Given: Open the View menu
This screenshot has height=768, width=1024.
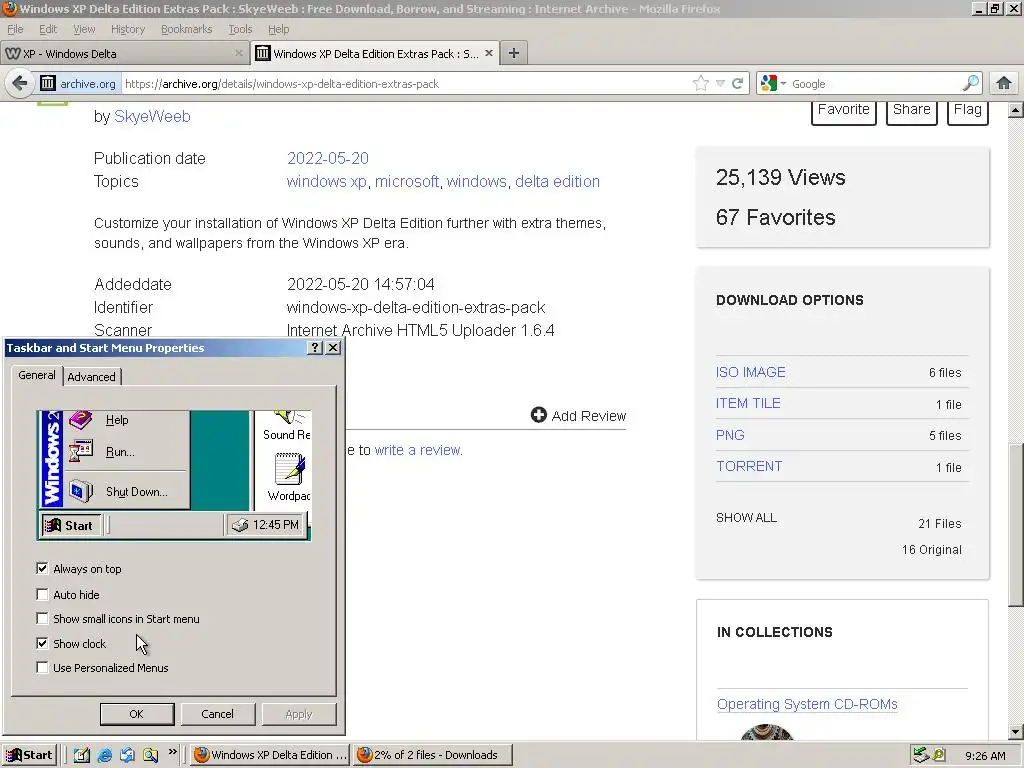Looking at the screenshot, I should click(x=84, y=29).
